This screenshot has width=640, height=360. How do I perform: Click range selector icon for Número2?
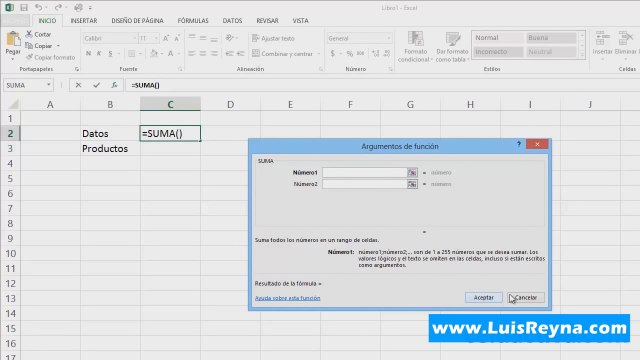412,184
